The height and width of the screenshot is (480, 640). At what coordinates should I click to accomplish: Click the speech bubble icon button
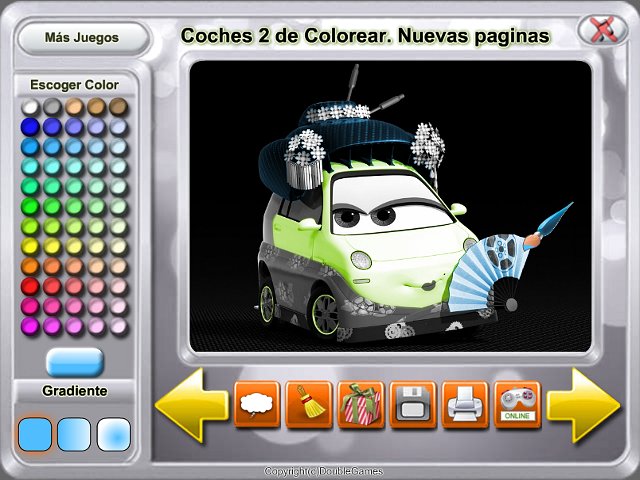point(257,404)
